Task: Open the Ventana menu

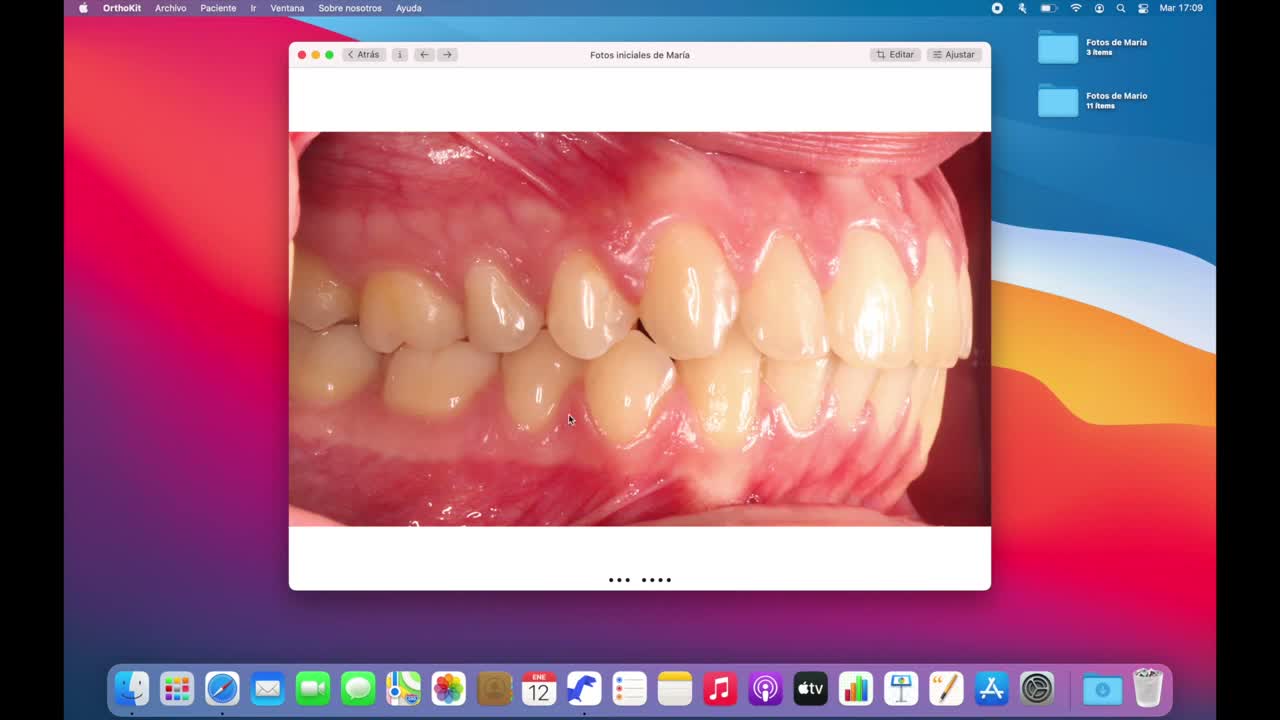Action: coord(287,8)
